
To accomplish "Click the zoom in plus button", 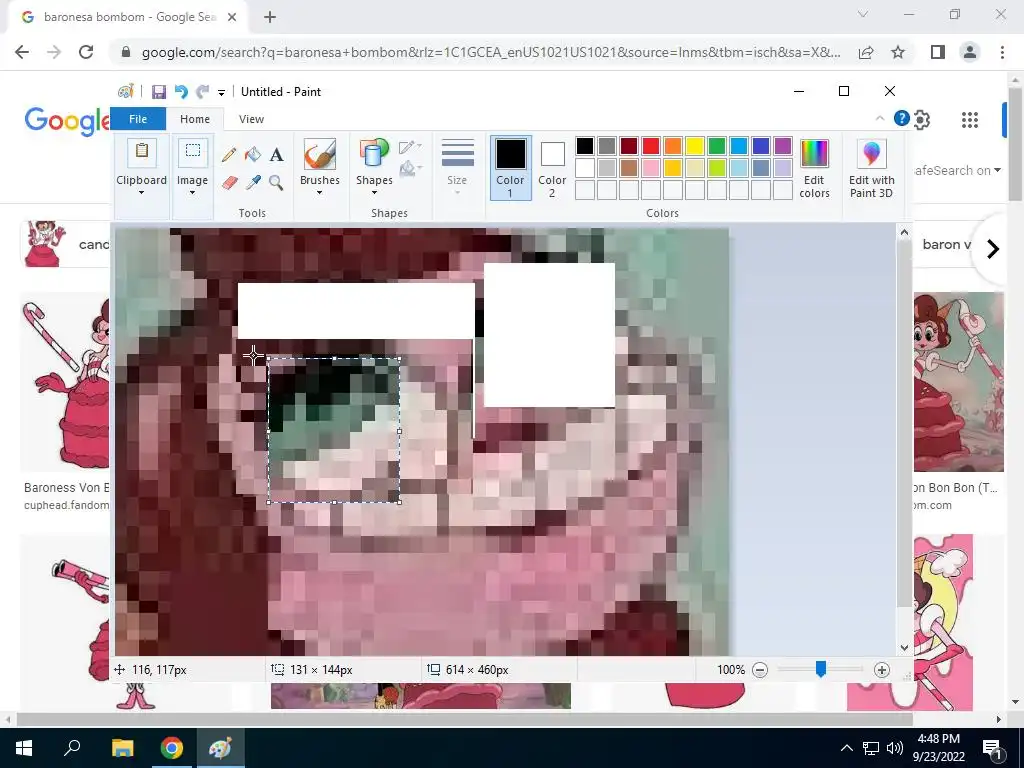I will coord(882,670).
